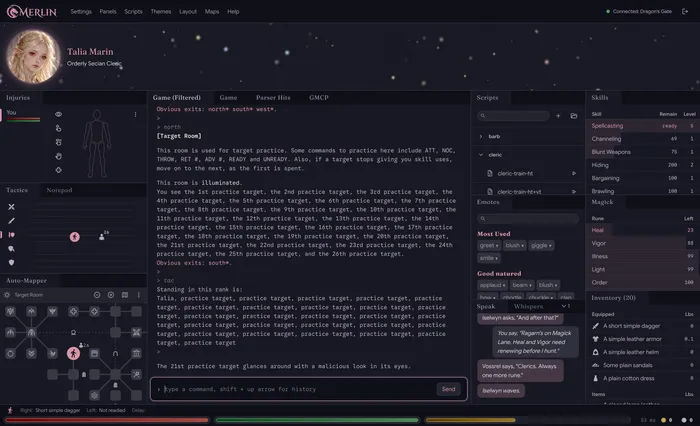Open the Settings menu
Screen dimensions: 700x426
click(x=81, y=12)
